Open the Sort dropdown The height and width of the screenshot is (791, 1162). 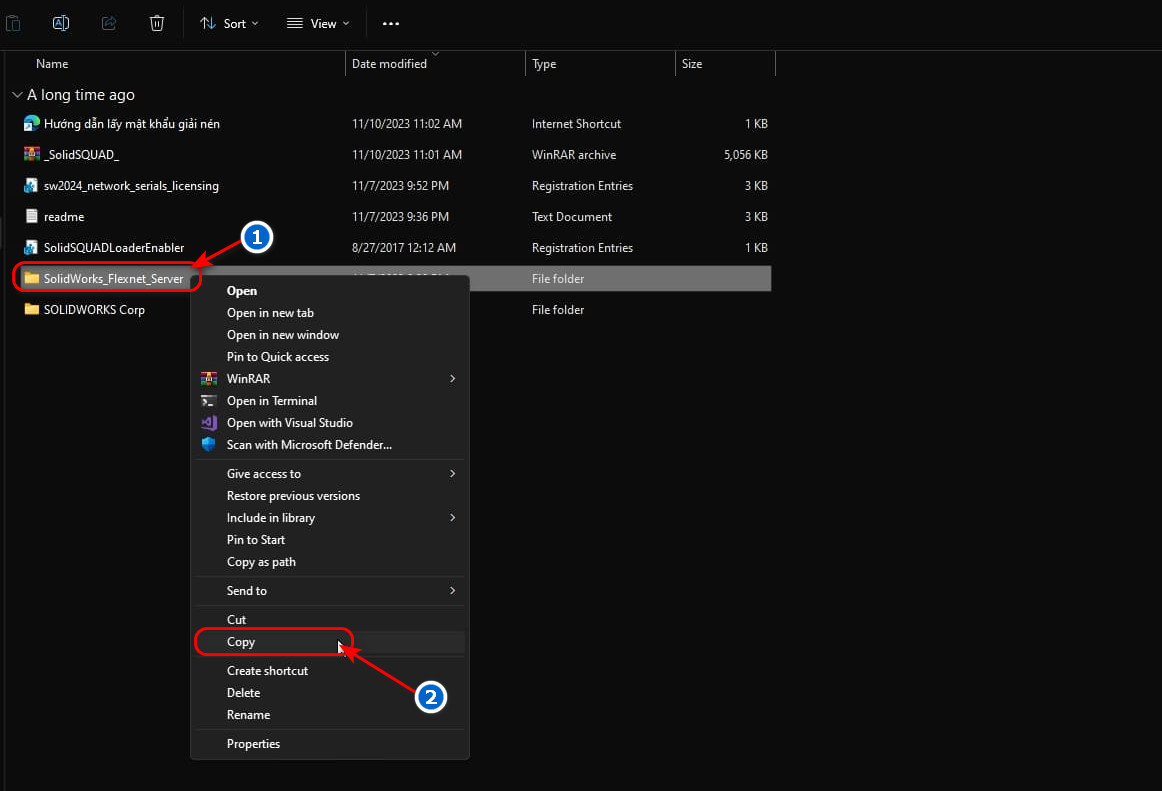(x=229, y=23)
